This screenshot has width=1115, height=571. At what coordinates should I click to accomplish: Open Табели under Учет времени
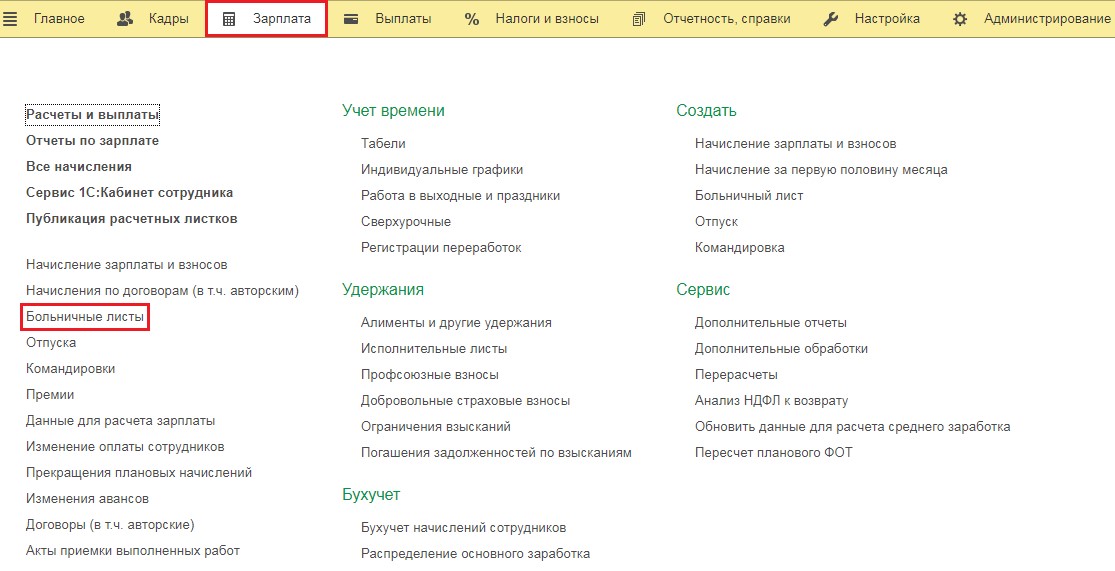pos(383,144)
